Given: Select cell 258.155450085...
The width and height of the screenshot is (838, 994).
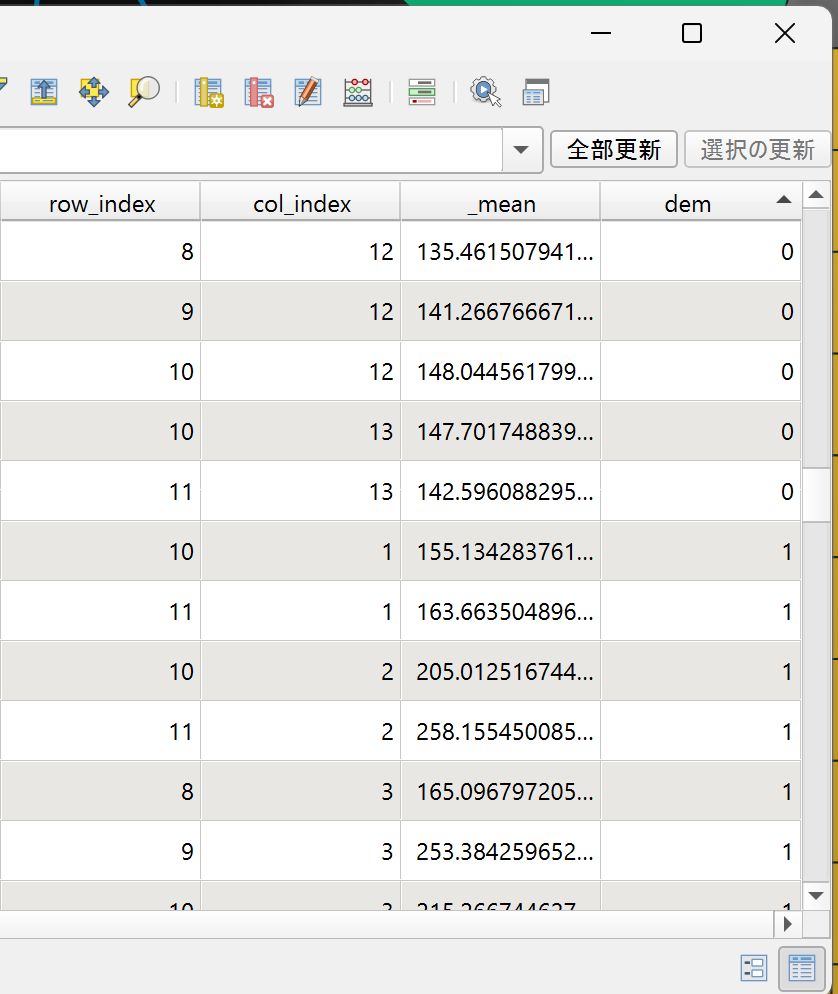Looking at the screenshot, I should [501, 732].
